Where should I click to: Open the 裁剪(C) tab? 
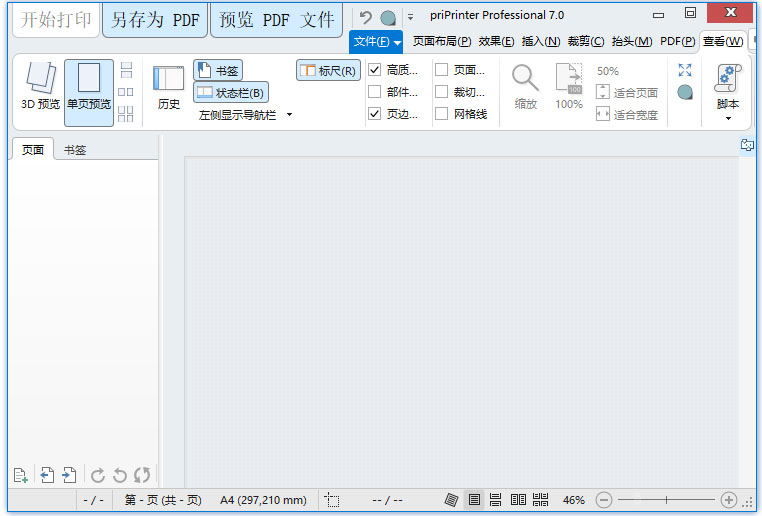(x=586, y=42)
